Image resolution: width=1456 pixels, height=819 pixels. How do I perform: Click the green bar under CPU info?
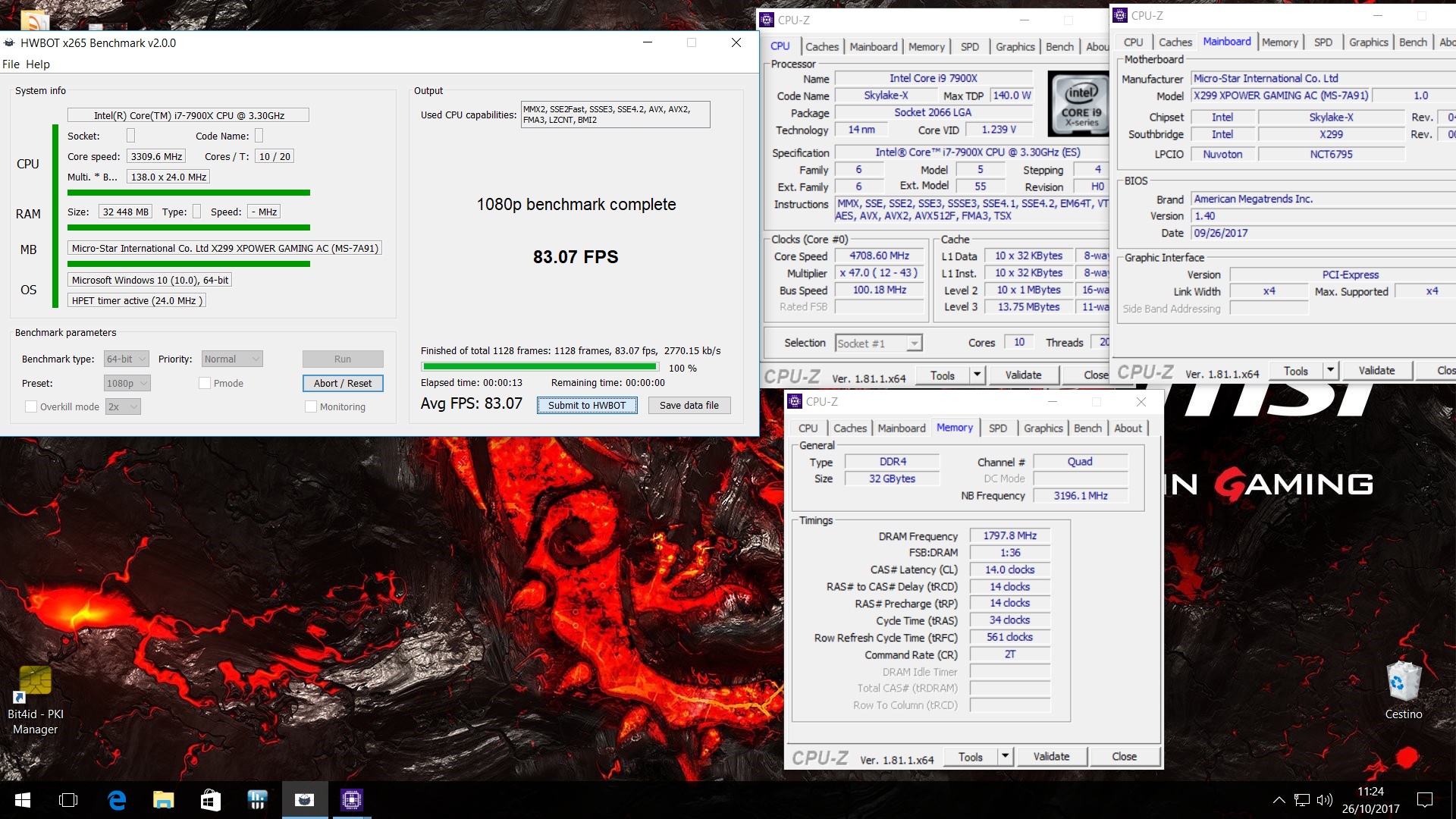pyautogui.click(x=189, y=193)
